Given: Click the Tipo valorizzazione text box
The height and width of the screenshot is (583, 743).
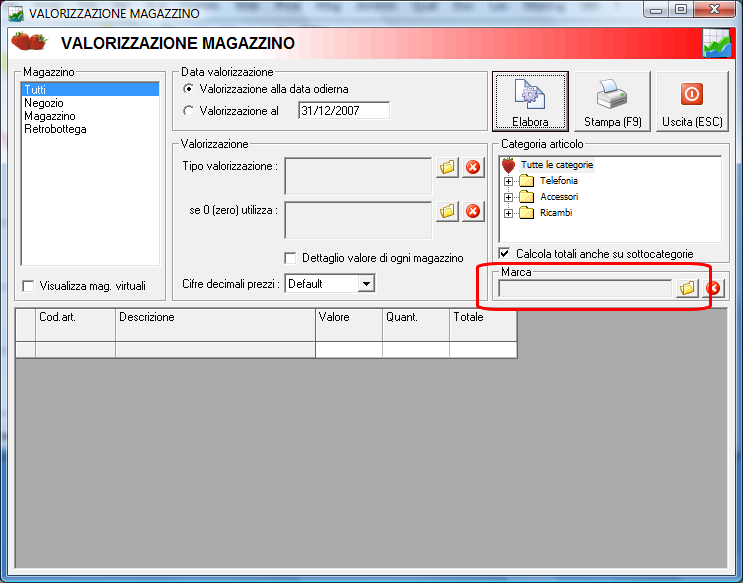Looking at the screenshot, I should point(358,176).
